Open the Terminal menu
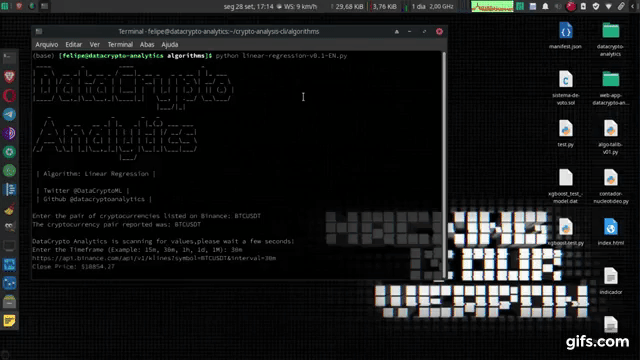The height and width of the screenshot is (360, 640). coord(120,44)
